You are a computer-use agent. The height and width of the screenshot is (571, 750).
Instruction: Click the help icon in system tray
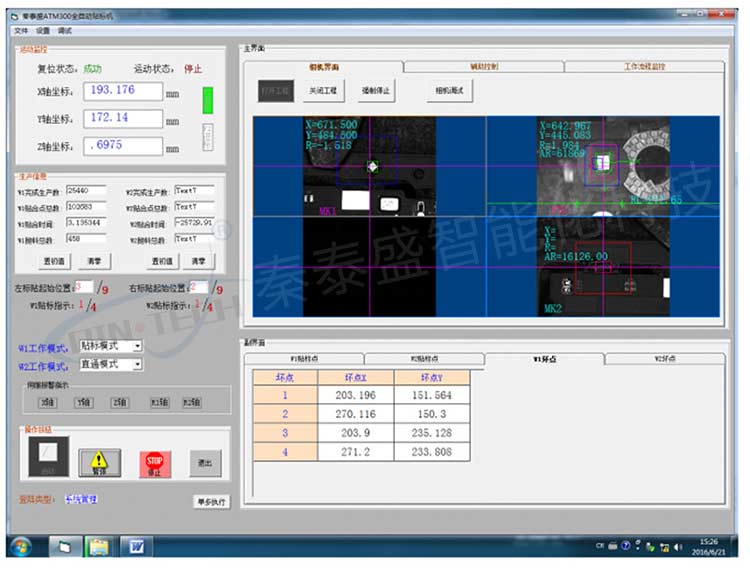point(625,547)
